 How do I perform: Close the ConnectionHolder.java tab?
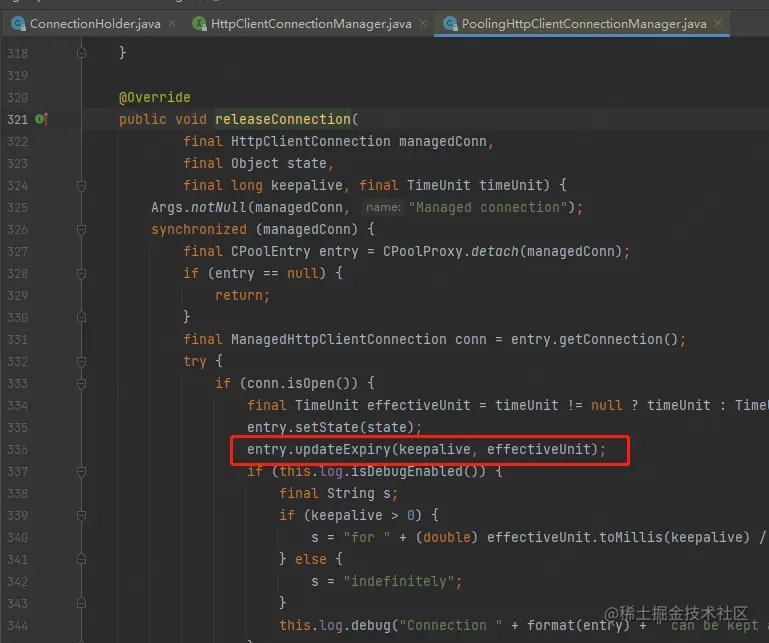(x=172, y=23)
